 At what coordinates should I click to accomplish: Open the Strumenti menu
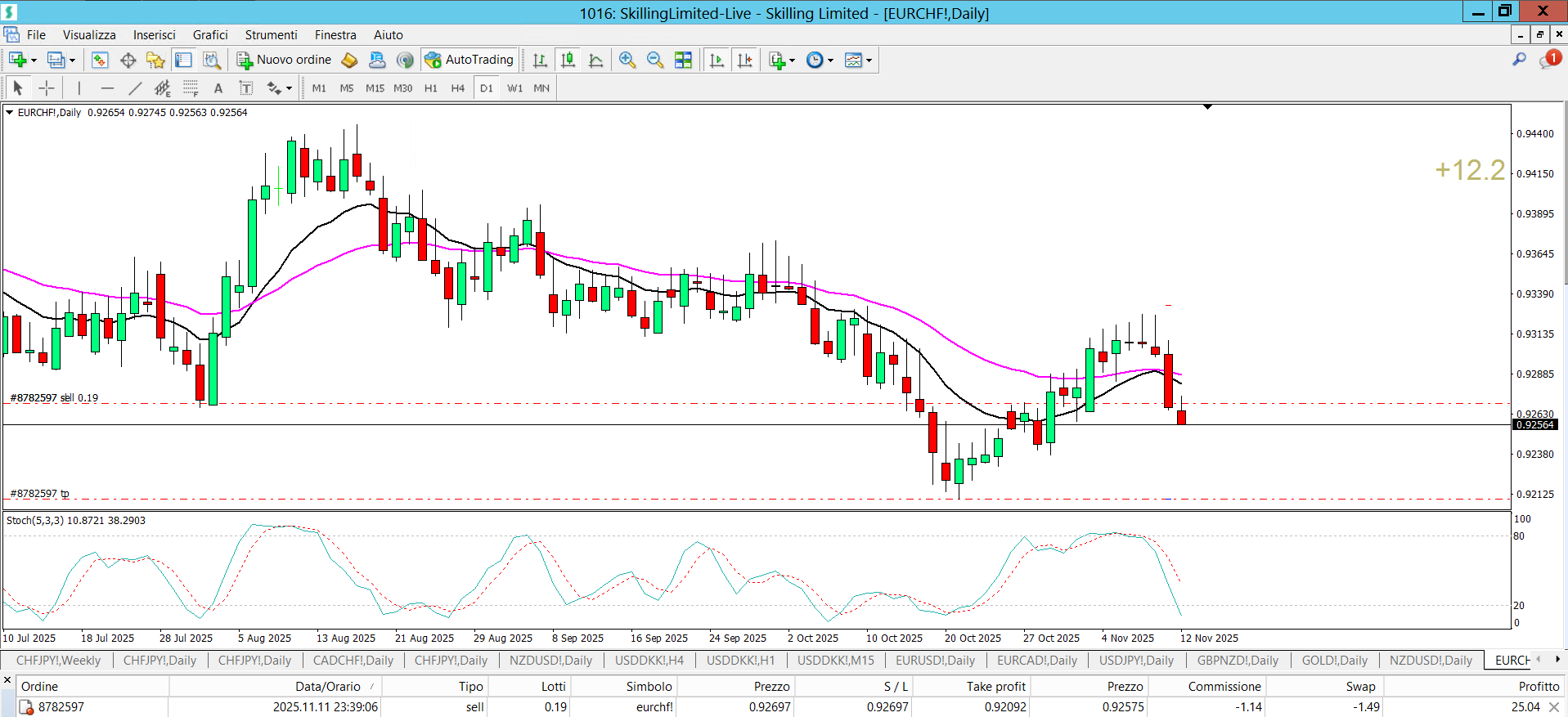click(x=271, y=35)
